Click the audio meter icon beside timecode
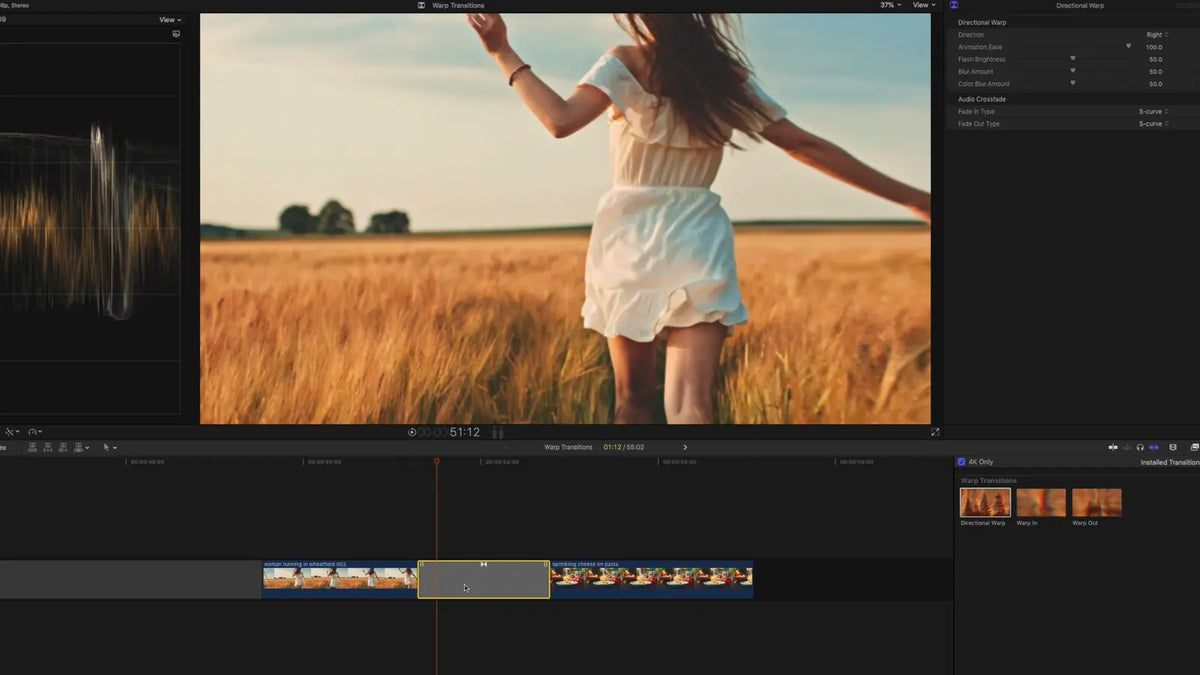 point(498,433)
